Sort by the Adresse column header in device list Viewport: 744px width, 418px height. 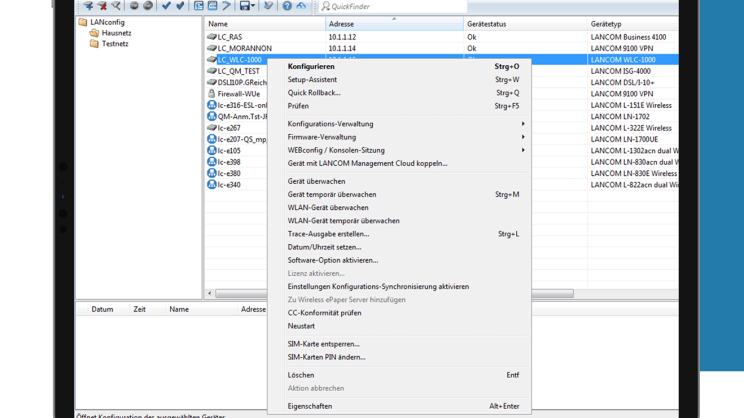(x=394, y=24)
